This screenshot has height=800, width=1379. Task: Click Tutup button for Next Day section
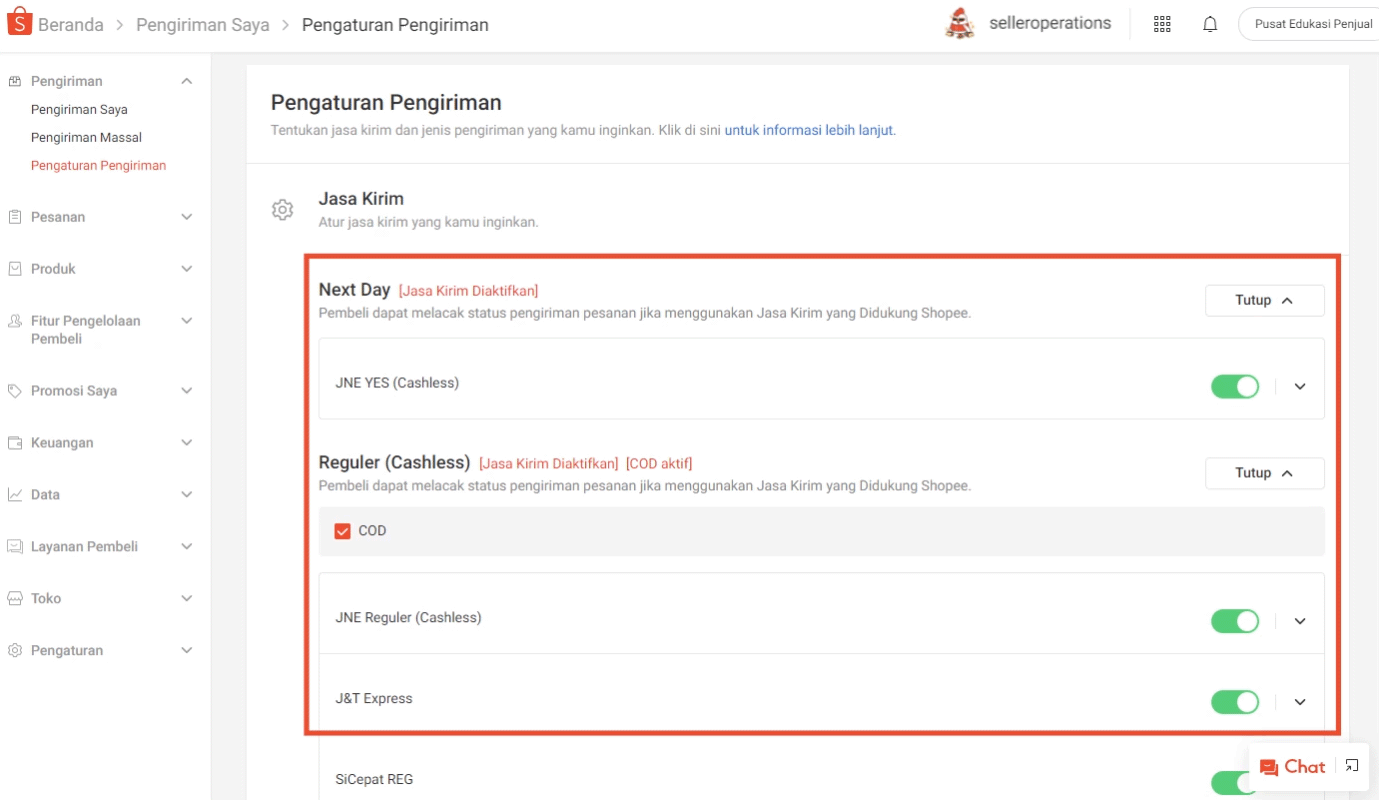click(x=1264, y=300)
